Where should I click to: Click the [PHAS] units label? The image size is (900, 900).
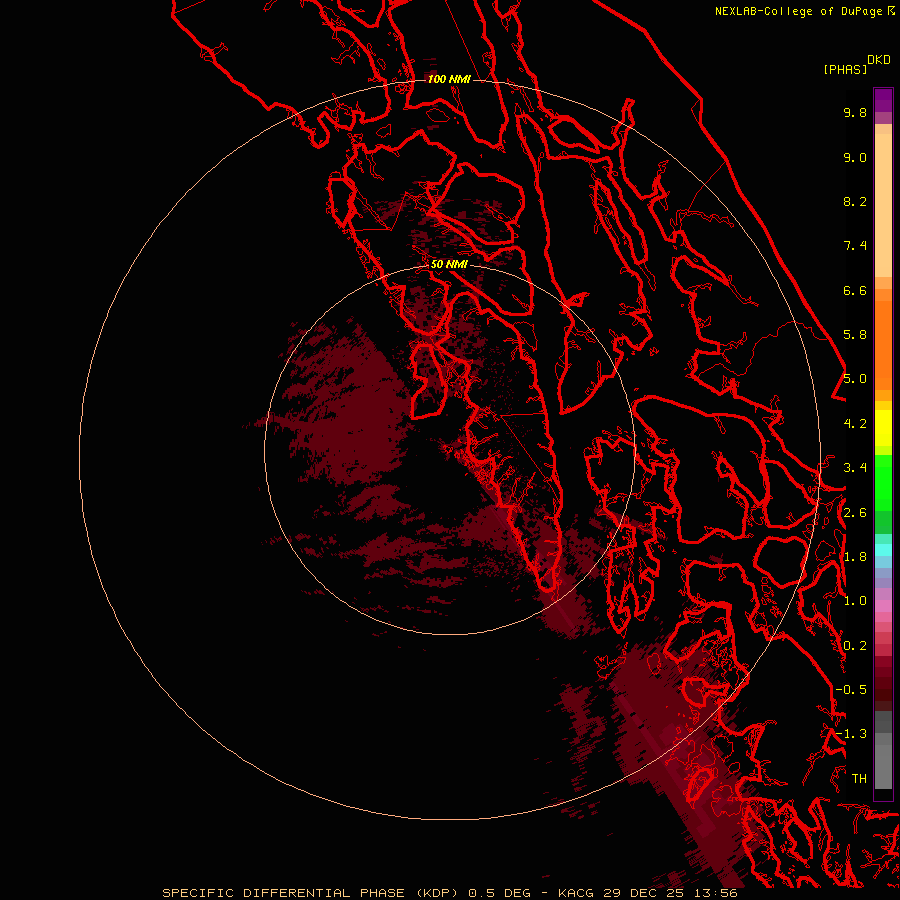tap(845, 69)
